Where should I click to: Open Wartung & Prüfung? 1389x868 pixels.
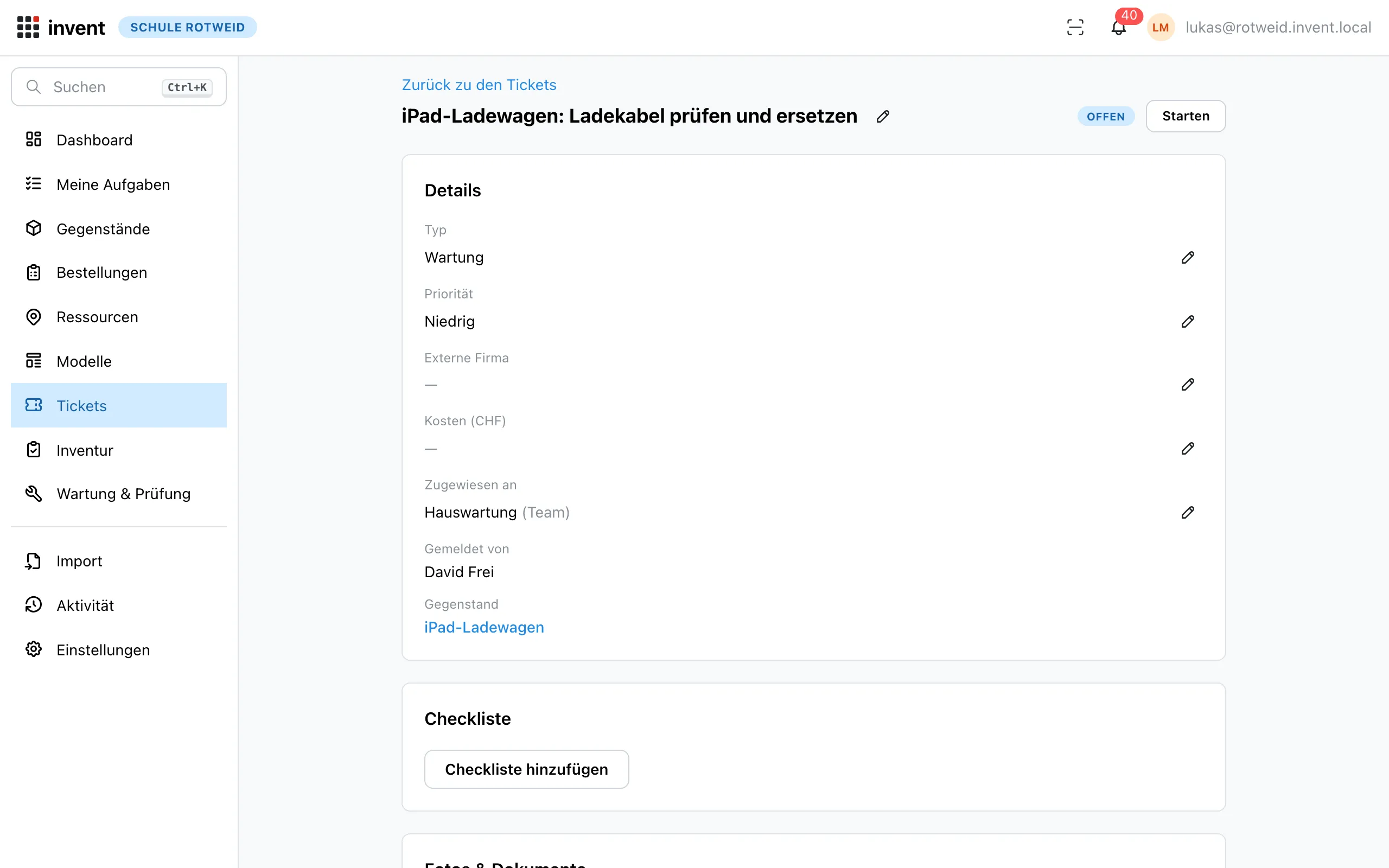pos(119,494)
